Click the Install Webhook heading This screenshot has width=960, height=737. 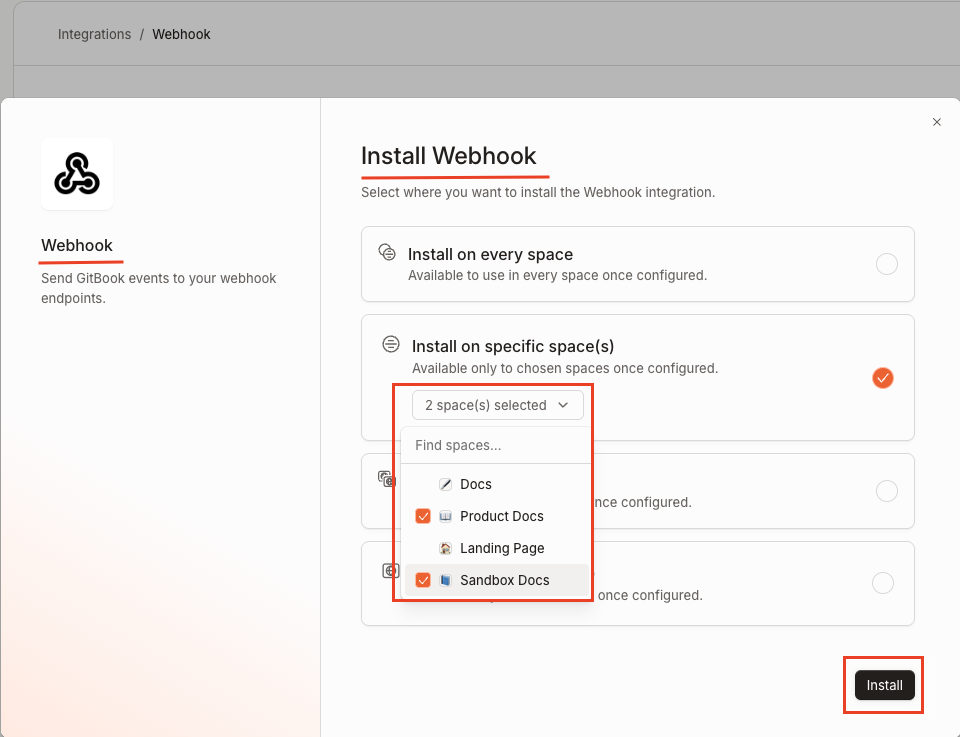pos(448,155)
